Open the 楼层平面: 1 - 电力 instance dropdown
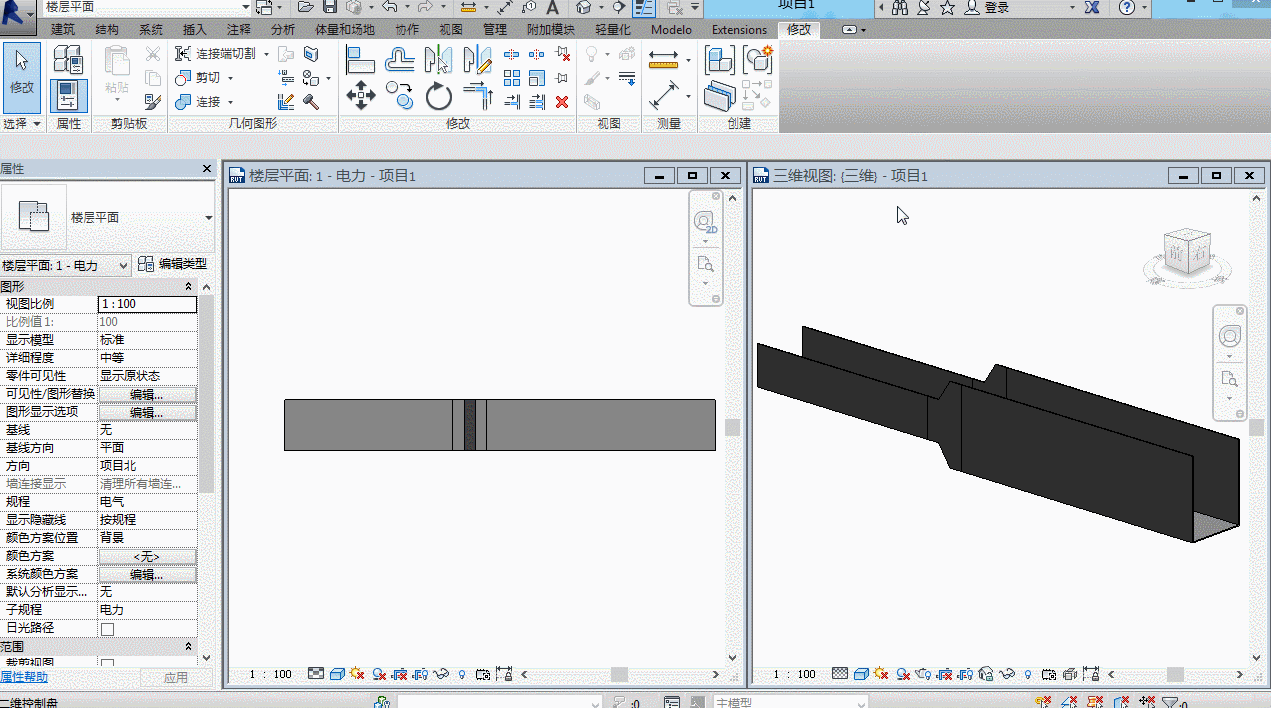The image size is (1271, 708). [66, 265]
